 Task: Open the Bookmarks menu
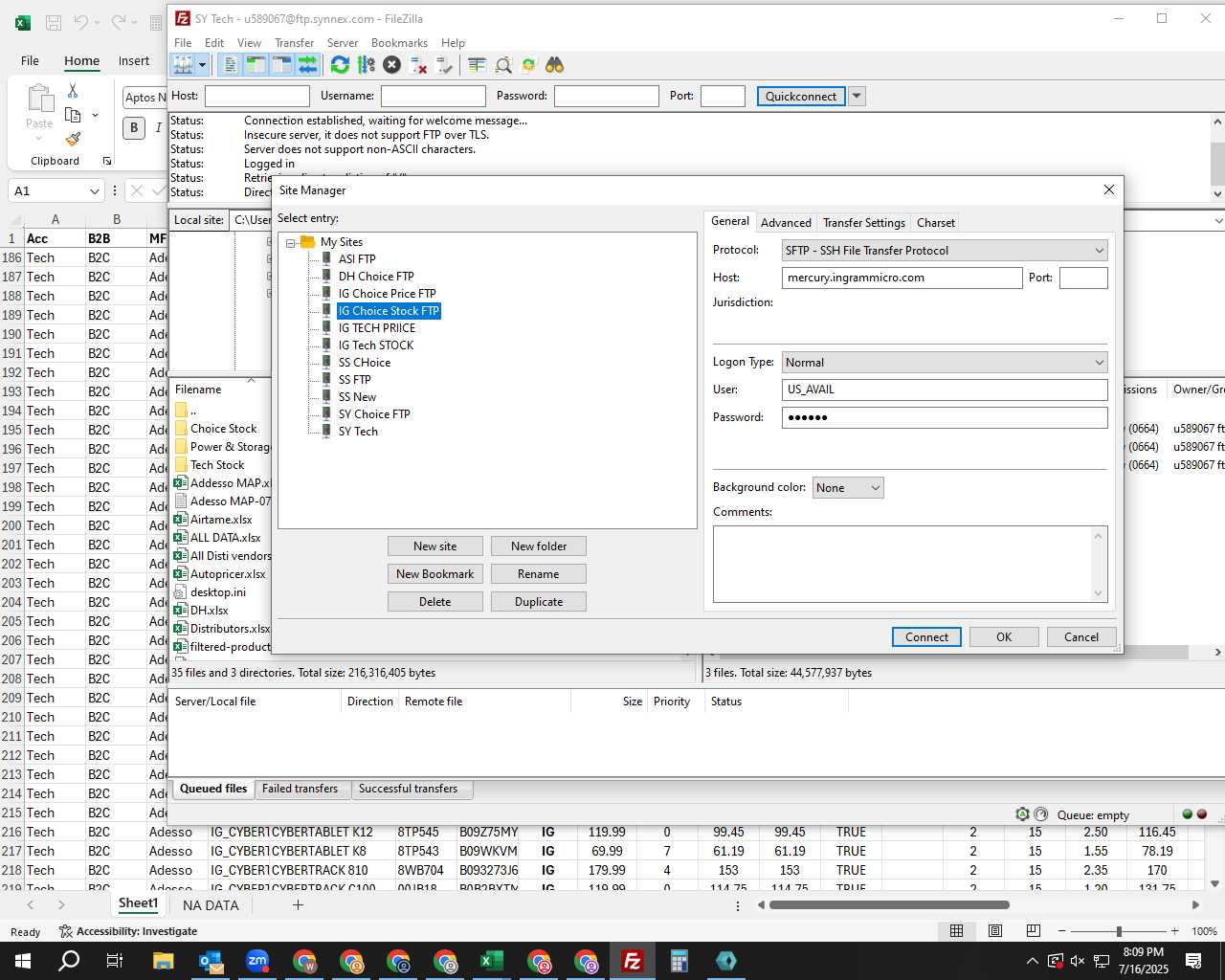(399, 43)
